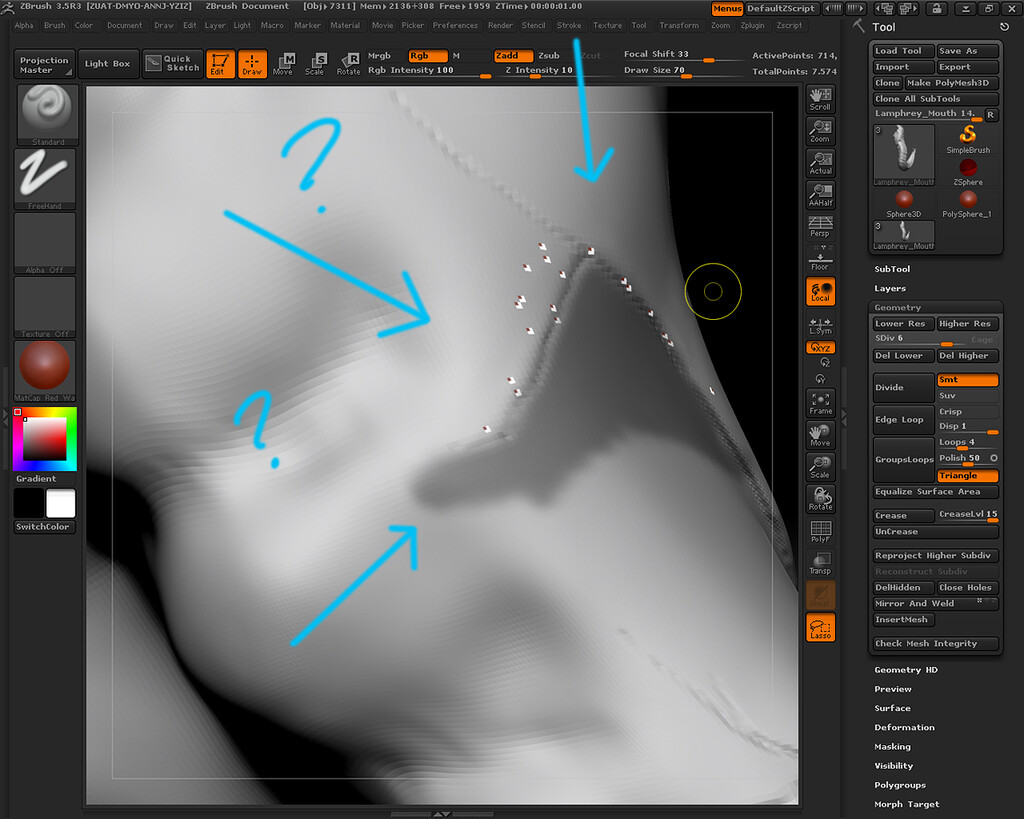Image resolution: width=1024 pixels, height=819 pixels.
Task: Expand the Deformation section
Action: coord(904,728)
